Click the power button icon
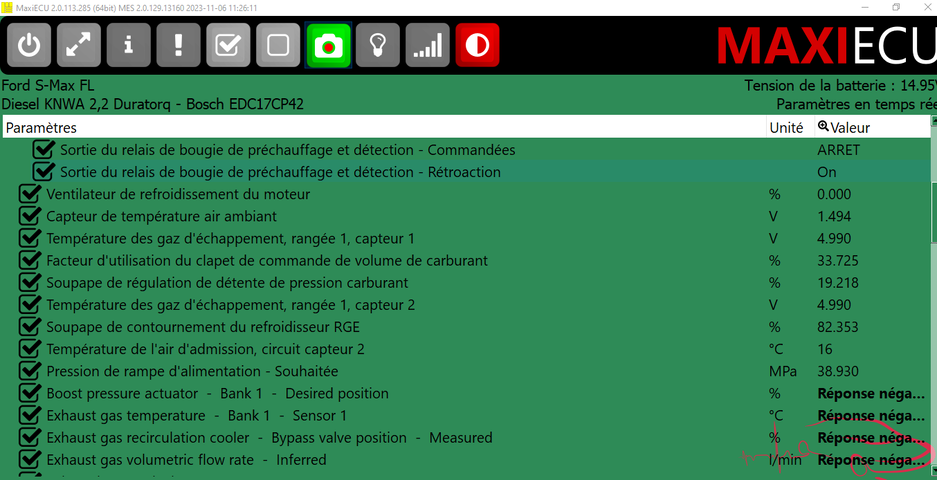This screenshot has width=937, height=480. (29, 45)
